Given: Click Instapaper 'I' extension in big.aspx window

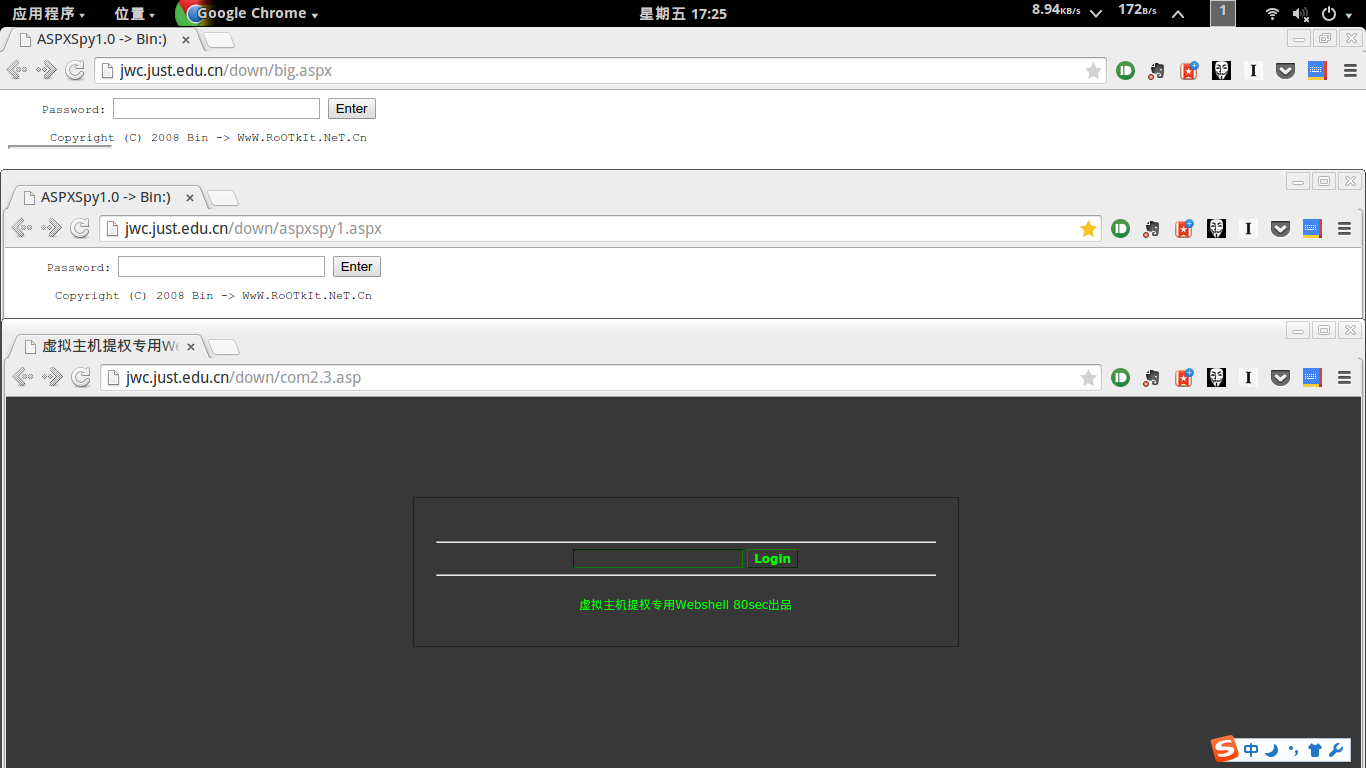Looking at the screenshot, I should [1253, 70].
